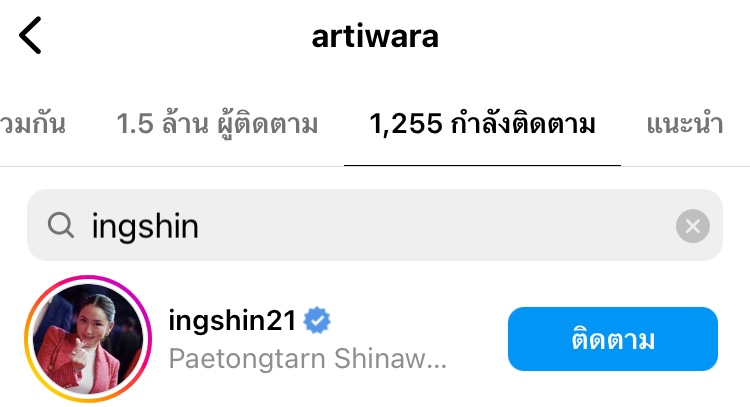Tap the underline below กำลังติดตาม tab
The width and height of the screenshot is (750, 407).
tap(482, 165)
